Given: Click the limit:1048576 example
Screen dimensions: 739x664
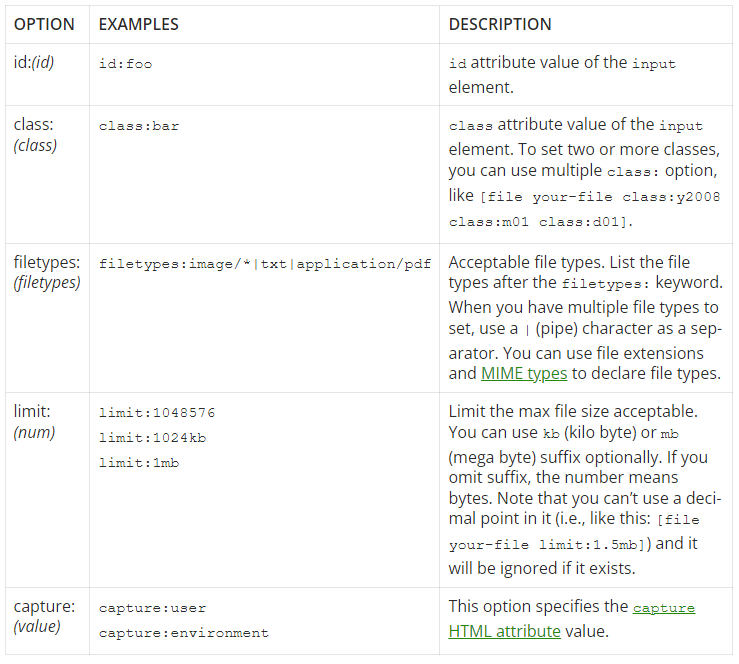Looking at the screenshot, I should (x=157, y=412).
